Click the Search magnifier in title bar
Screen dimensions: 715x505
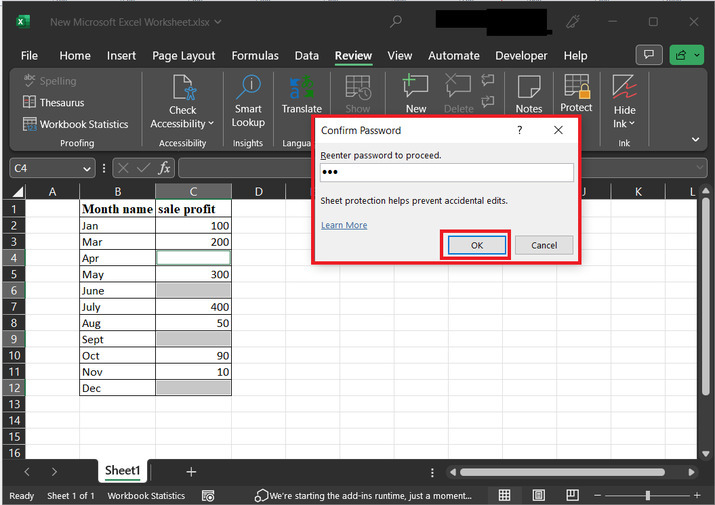(x=397, y=21)
